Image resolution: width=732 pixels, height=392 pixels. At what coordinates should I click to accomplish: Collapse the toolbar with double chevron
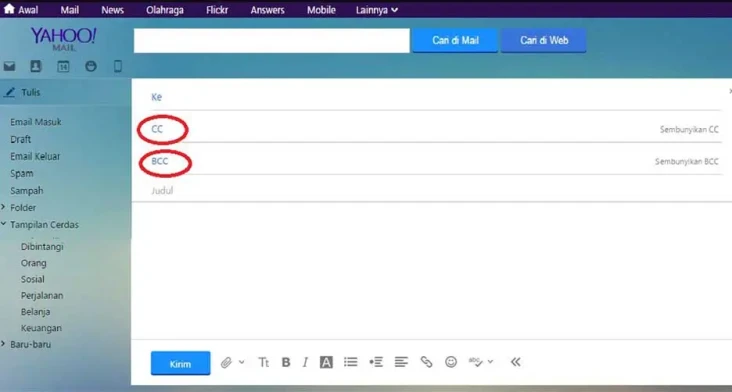(515, 362)
